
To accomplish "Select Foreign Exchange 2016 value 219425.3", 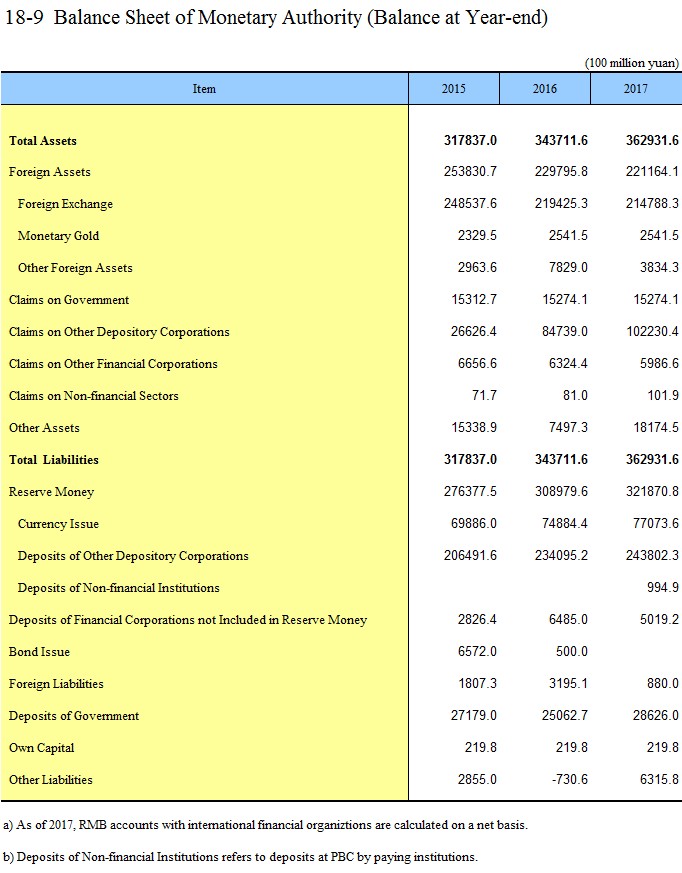I will coord(561,204).
